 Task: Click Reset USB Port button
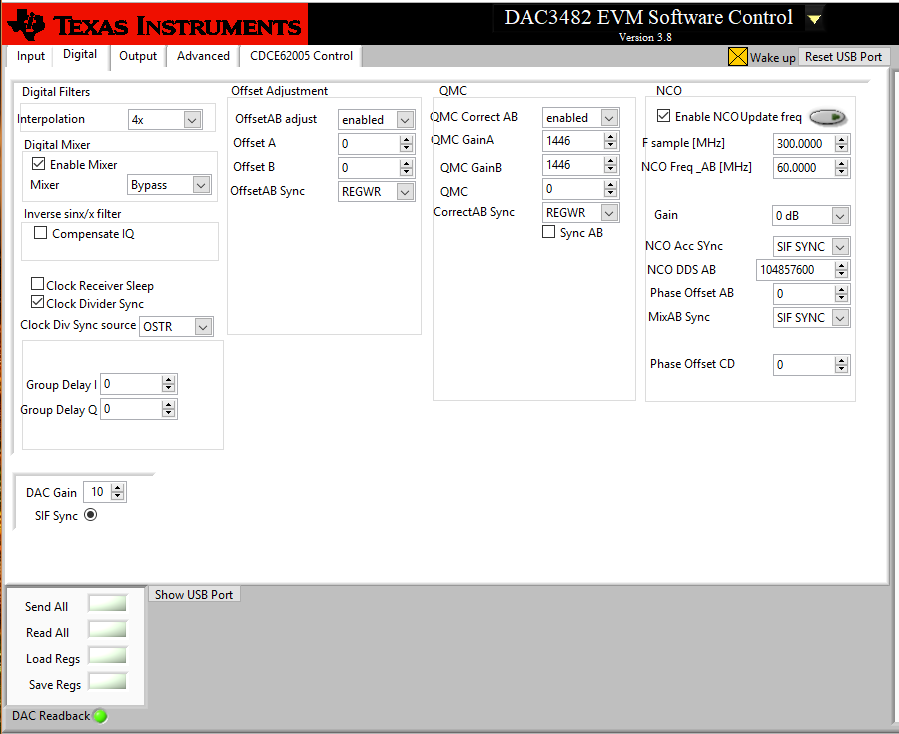click(x=843, y=57)
